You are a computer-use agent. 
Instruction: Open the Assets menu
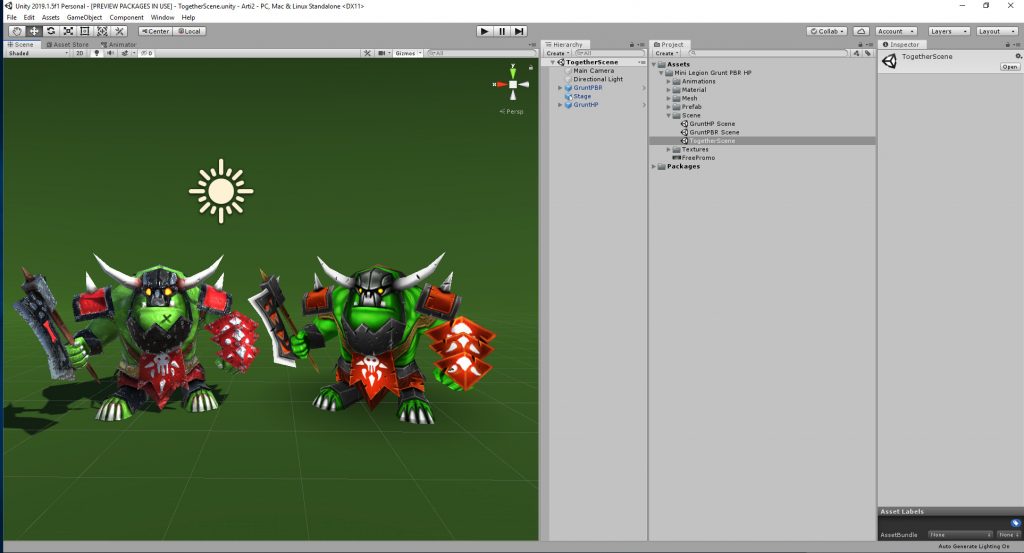pos(50,18)
